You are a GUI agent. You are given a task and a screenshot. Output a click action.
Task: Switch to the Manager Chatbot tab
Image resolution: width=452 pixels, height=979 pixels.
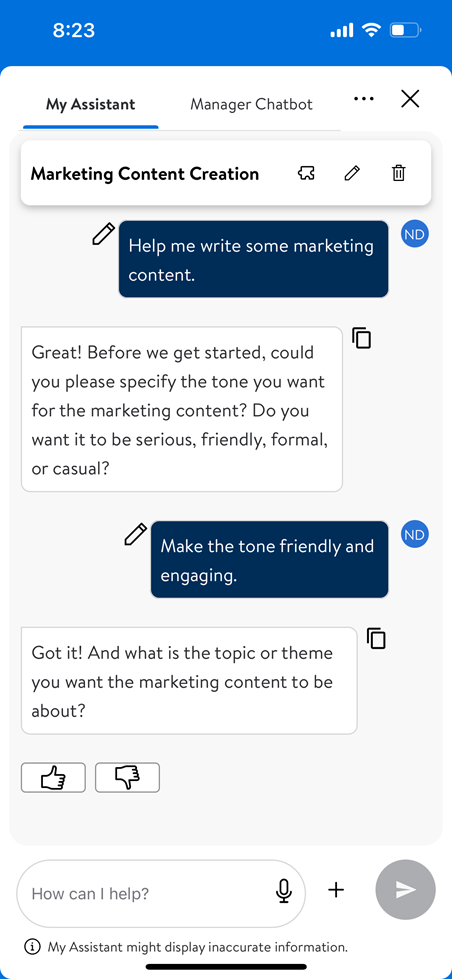click(252, 104)
